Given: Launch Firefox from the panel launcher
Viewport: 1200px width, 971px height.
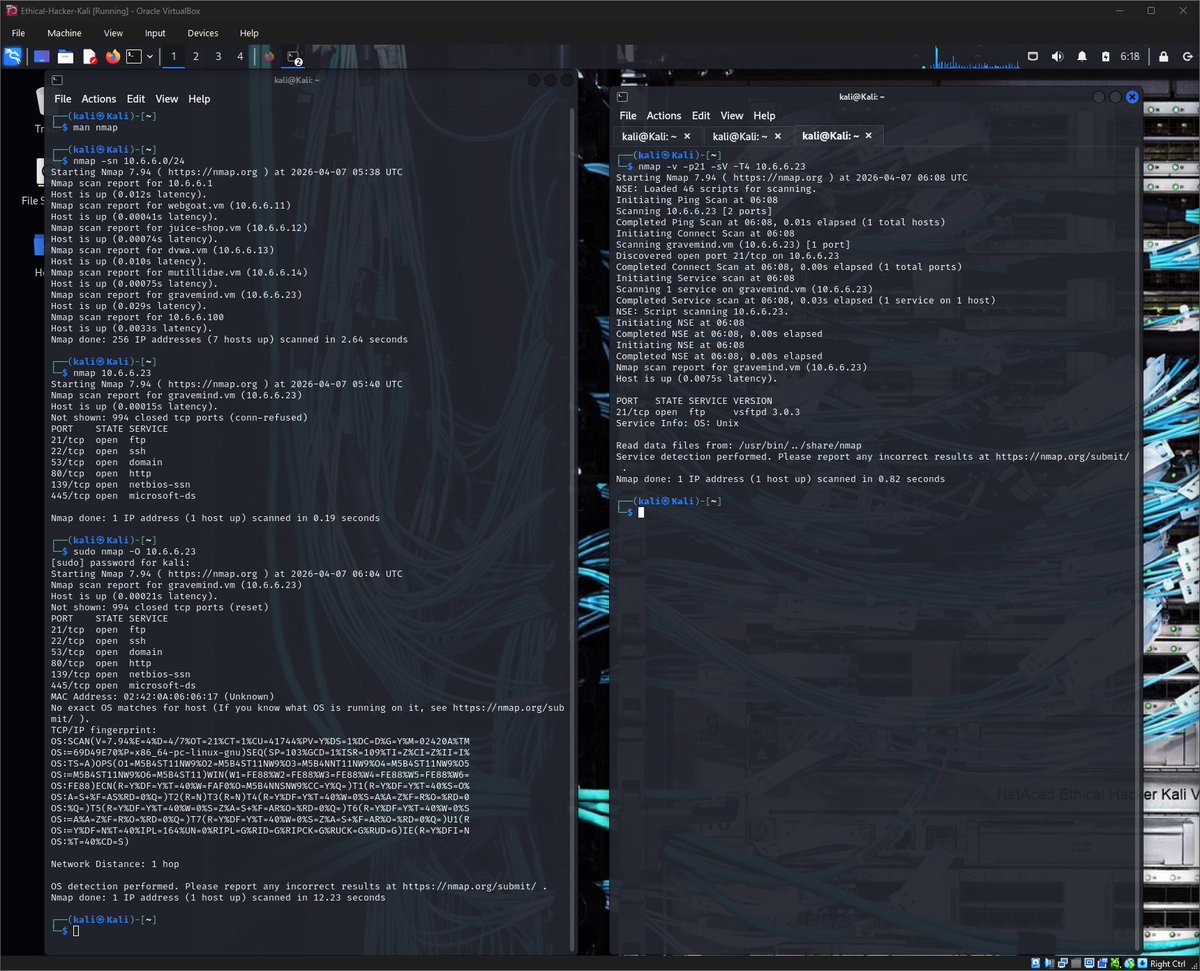Looking at the screenshot, I should coord(113,56).
